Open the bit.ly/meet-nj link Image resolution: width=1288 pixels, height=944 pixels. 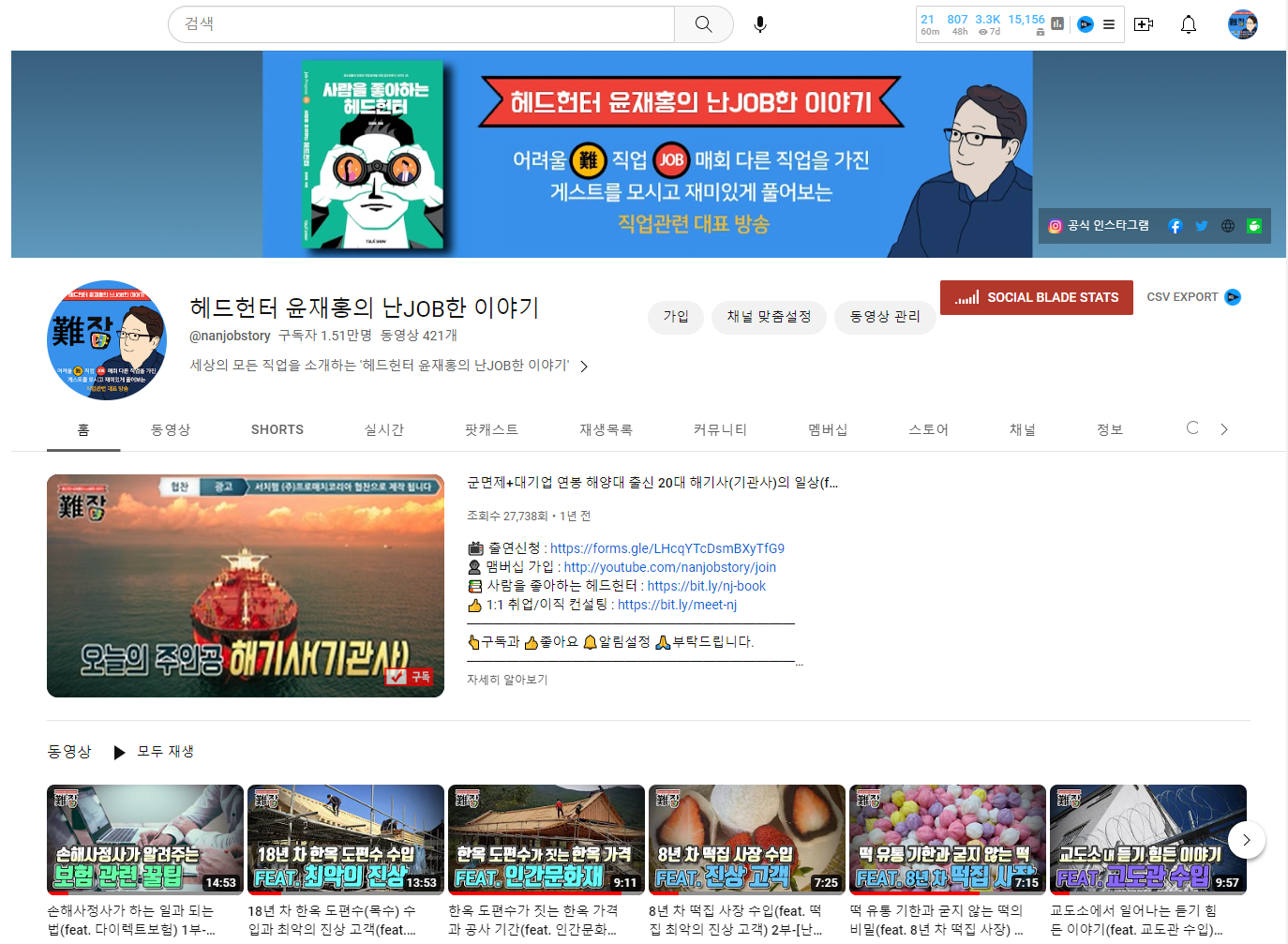point(677,605)
